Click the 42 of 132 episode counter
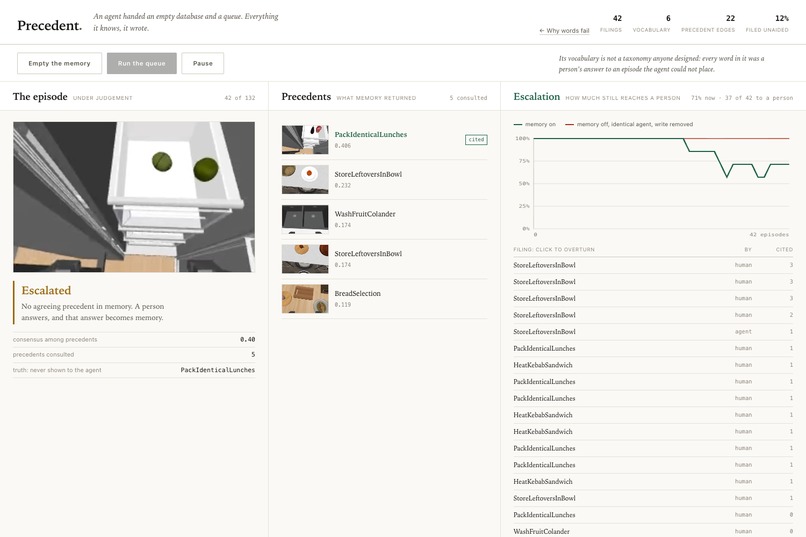The height and width of the screenshot is (537, 806). point(240,98)
